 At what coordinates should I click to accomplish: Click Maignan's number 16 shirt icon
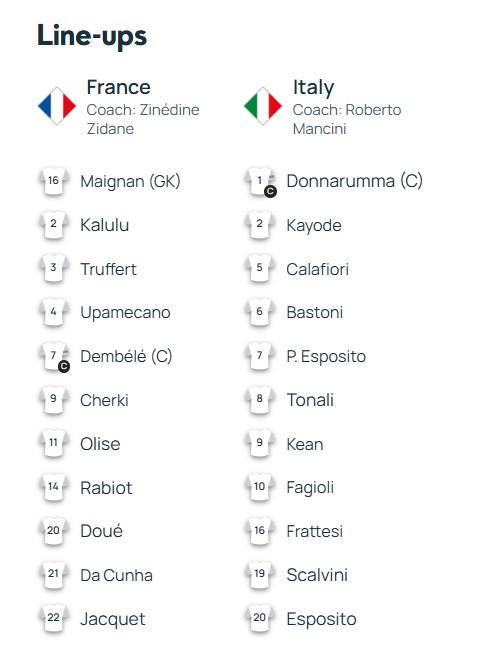point(53,181)
